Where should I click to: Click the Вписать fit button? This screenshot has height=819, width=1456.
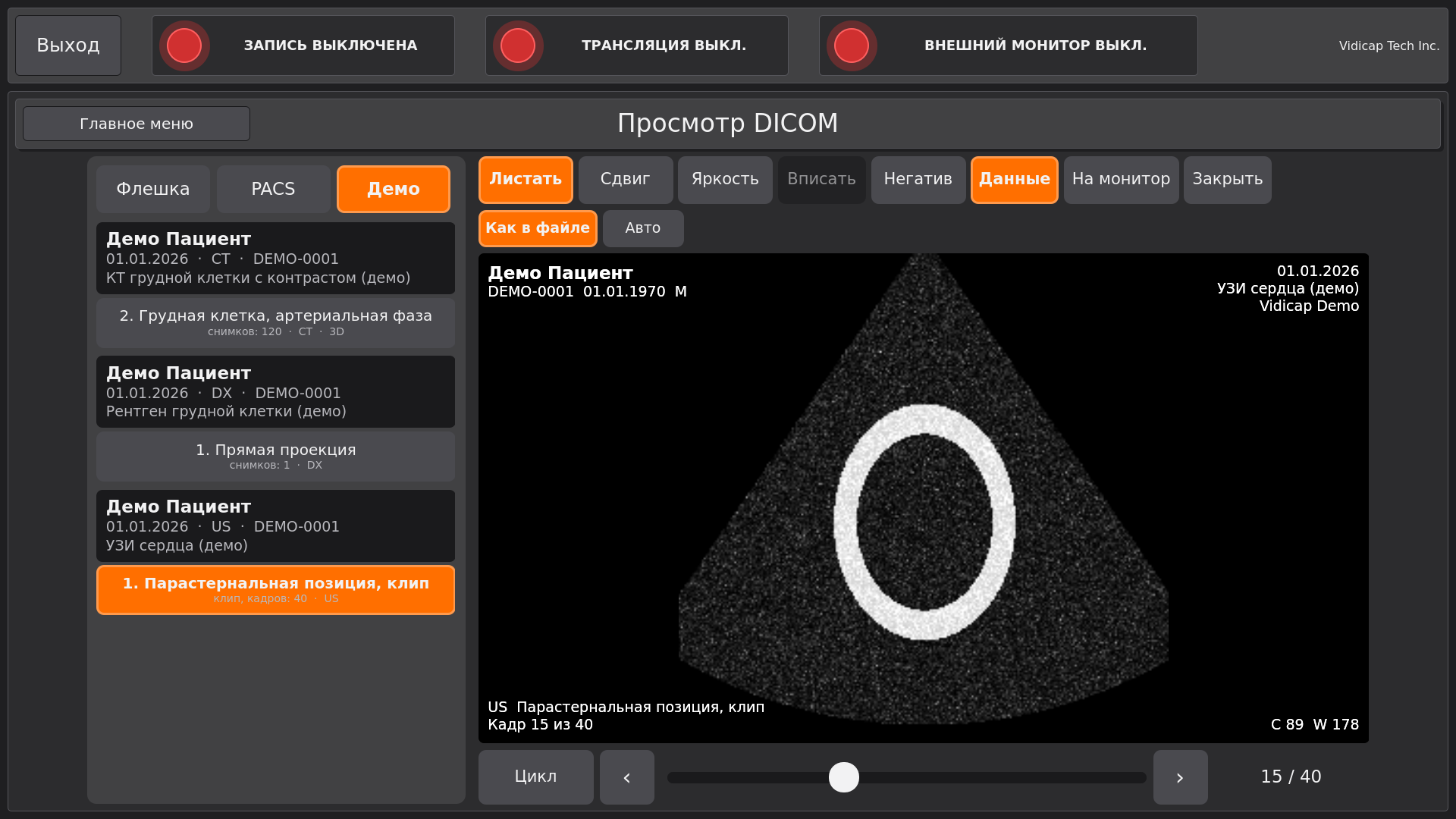(822, 180)
